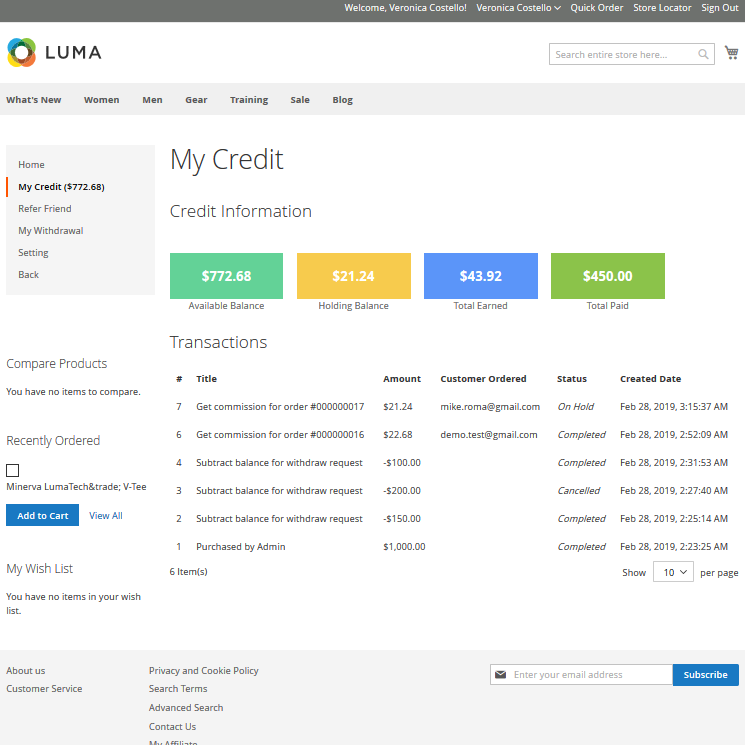Click the yellow Holding Balance tile

(x=353, y=276)
